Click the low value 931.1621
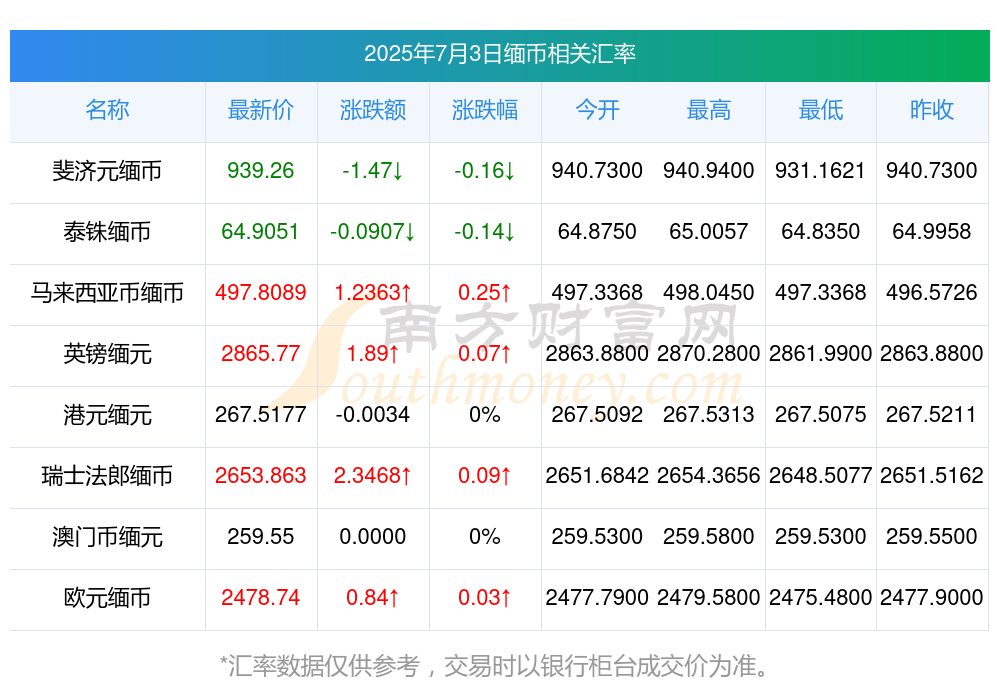Viewport: 1000px width, 698px height. pos(820,170)
